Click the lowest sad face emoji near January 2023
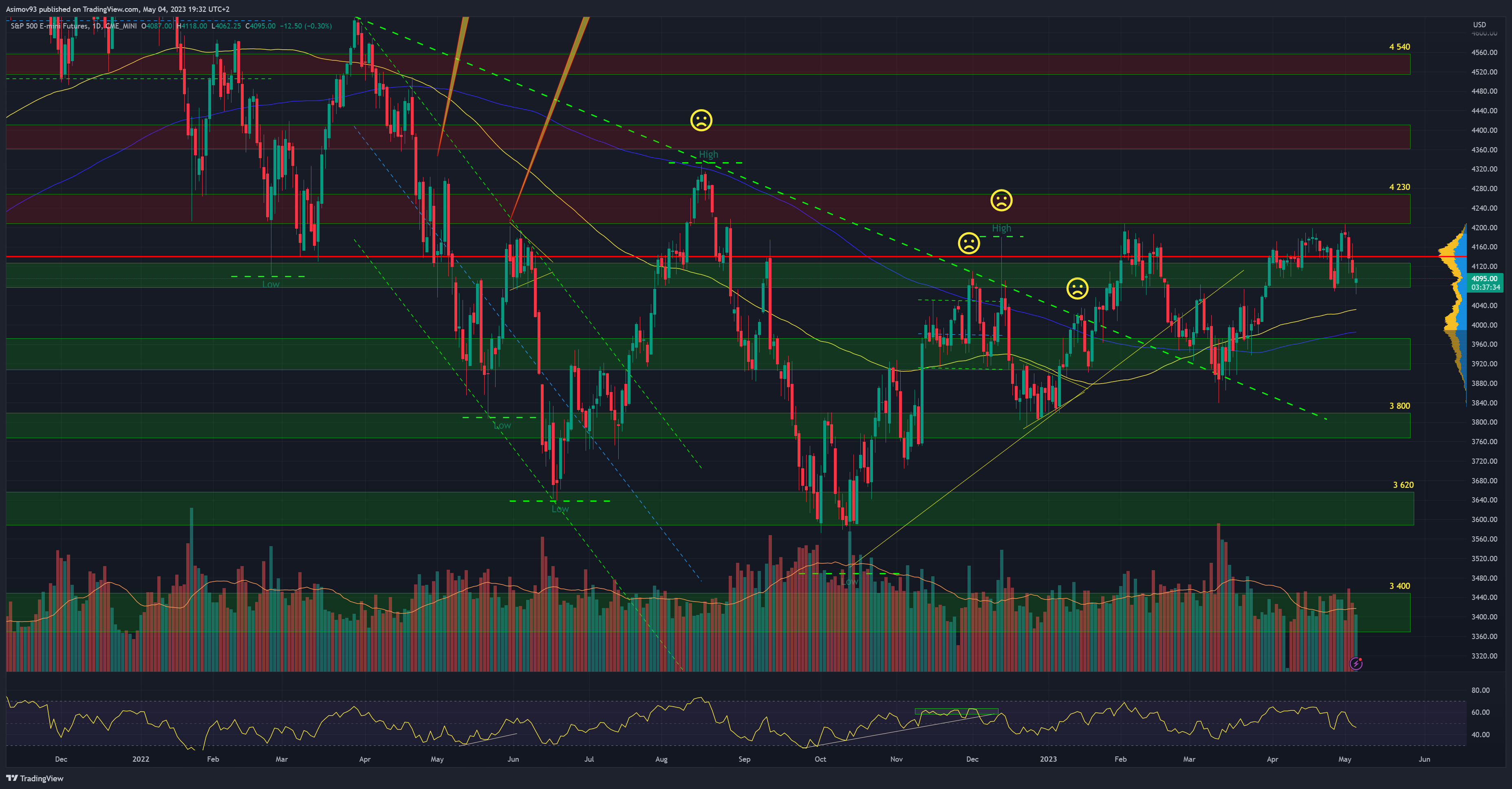Image resolution: width=1512 pixels, height=789 pixels. click(x=1077, y=288)
